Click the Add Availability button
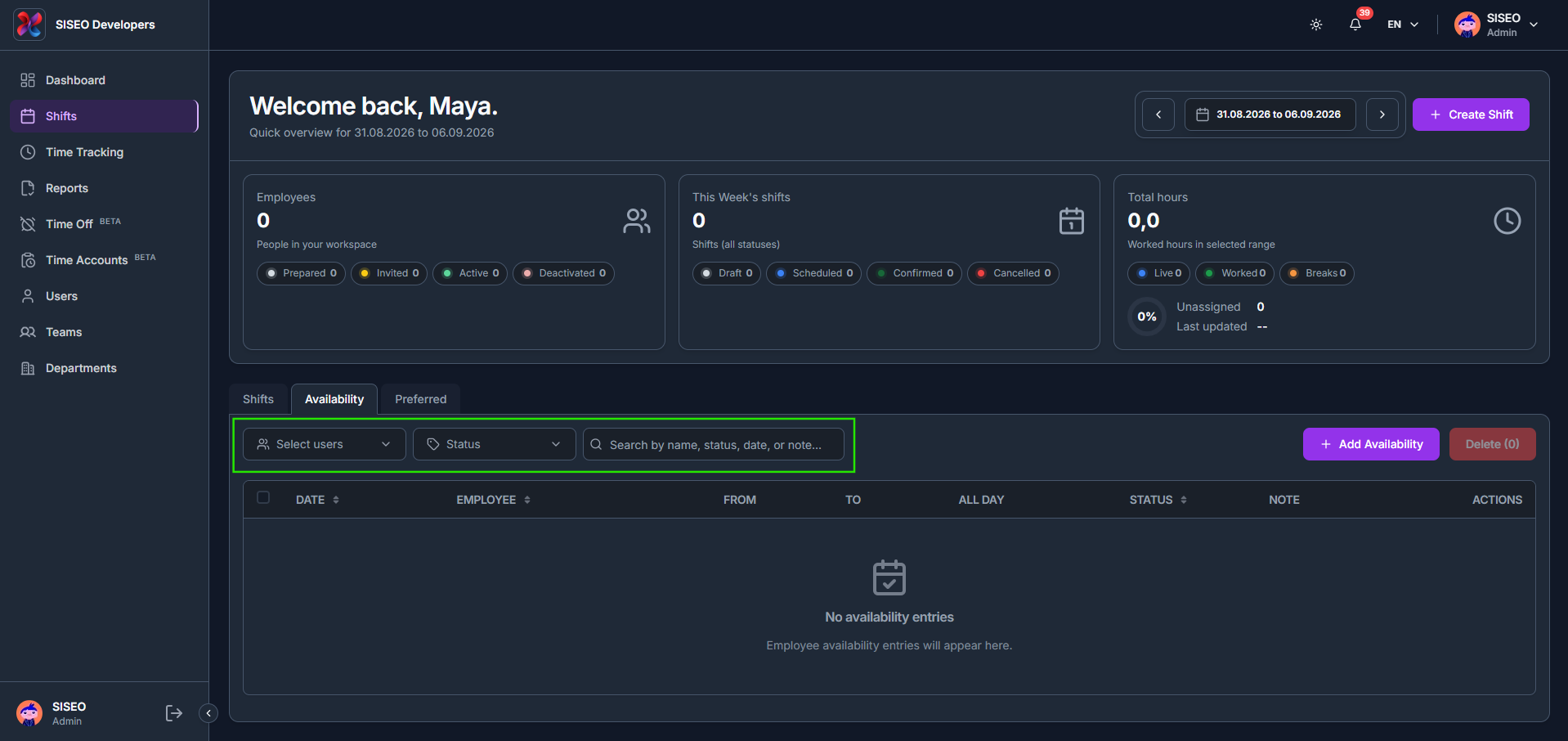 pyautogui.click(x=1371, y=444)
